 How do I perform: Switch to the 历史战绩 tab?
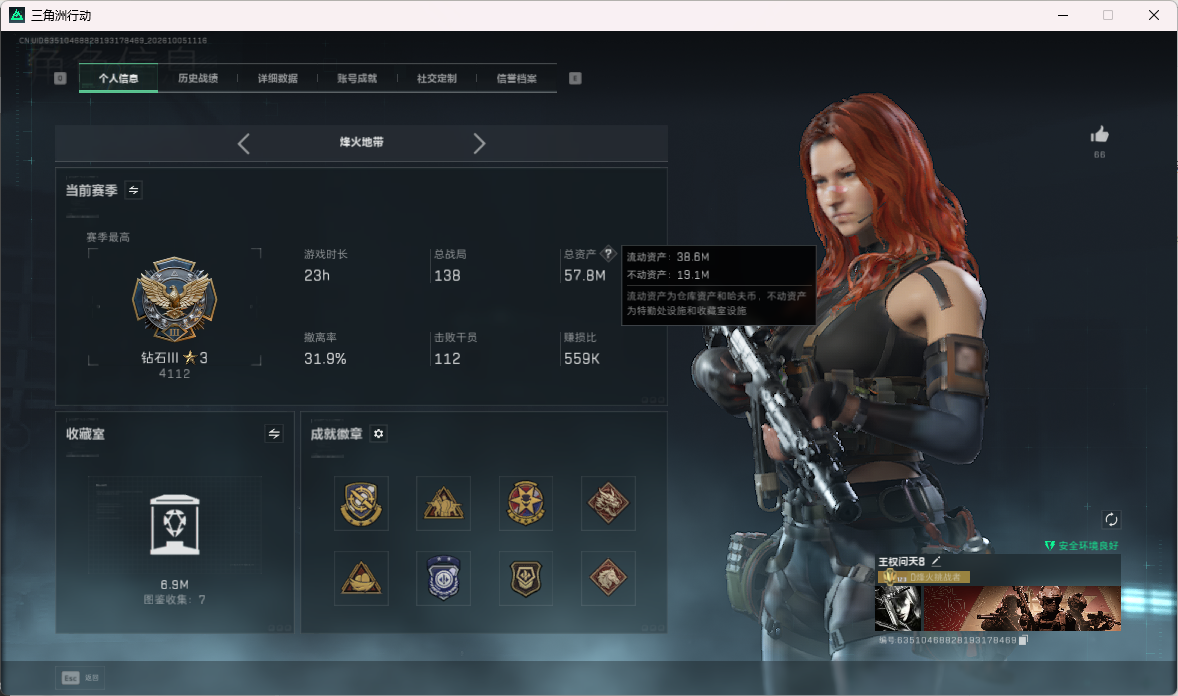coord(198,78)
